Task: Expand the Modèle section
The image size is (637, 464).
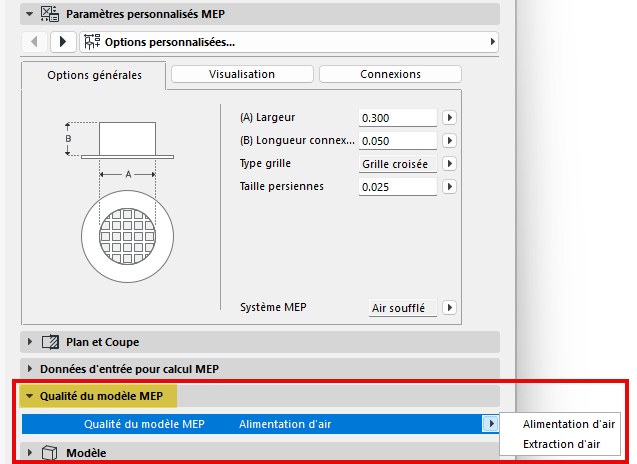Action: [30, 453]
